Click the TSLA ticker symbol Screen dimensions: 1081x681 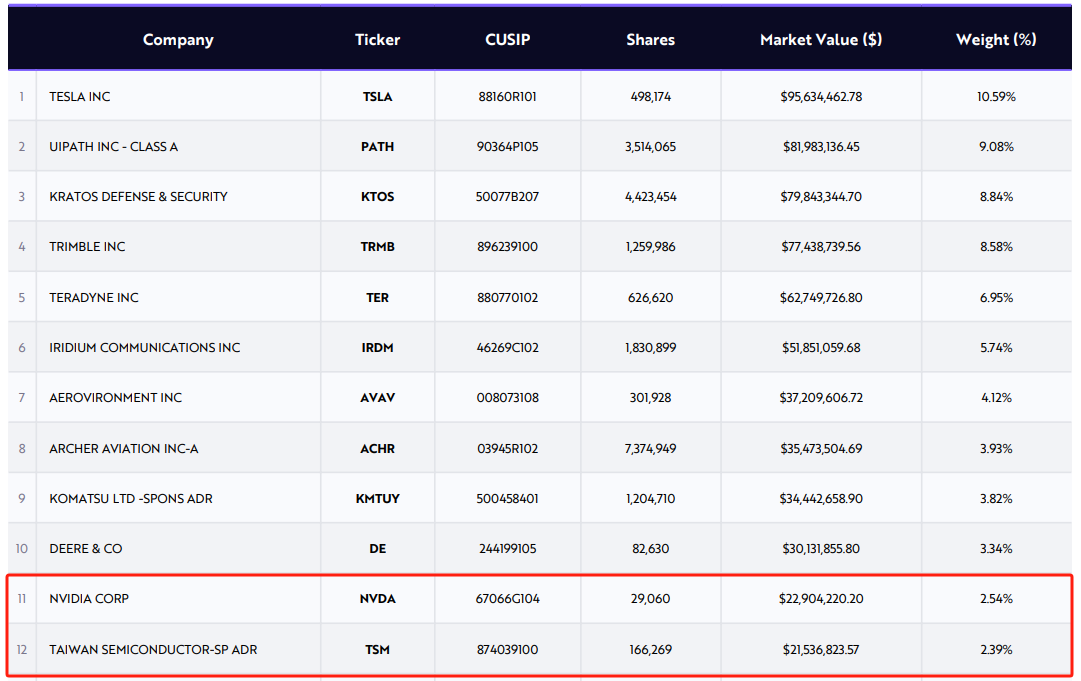tap(377, 96)
